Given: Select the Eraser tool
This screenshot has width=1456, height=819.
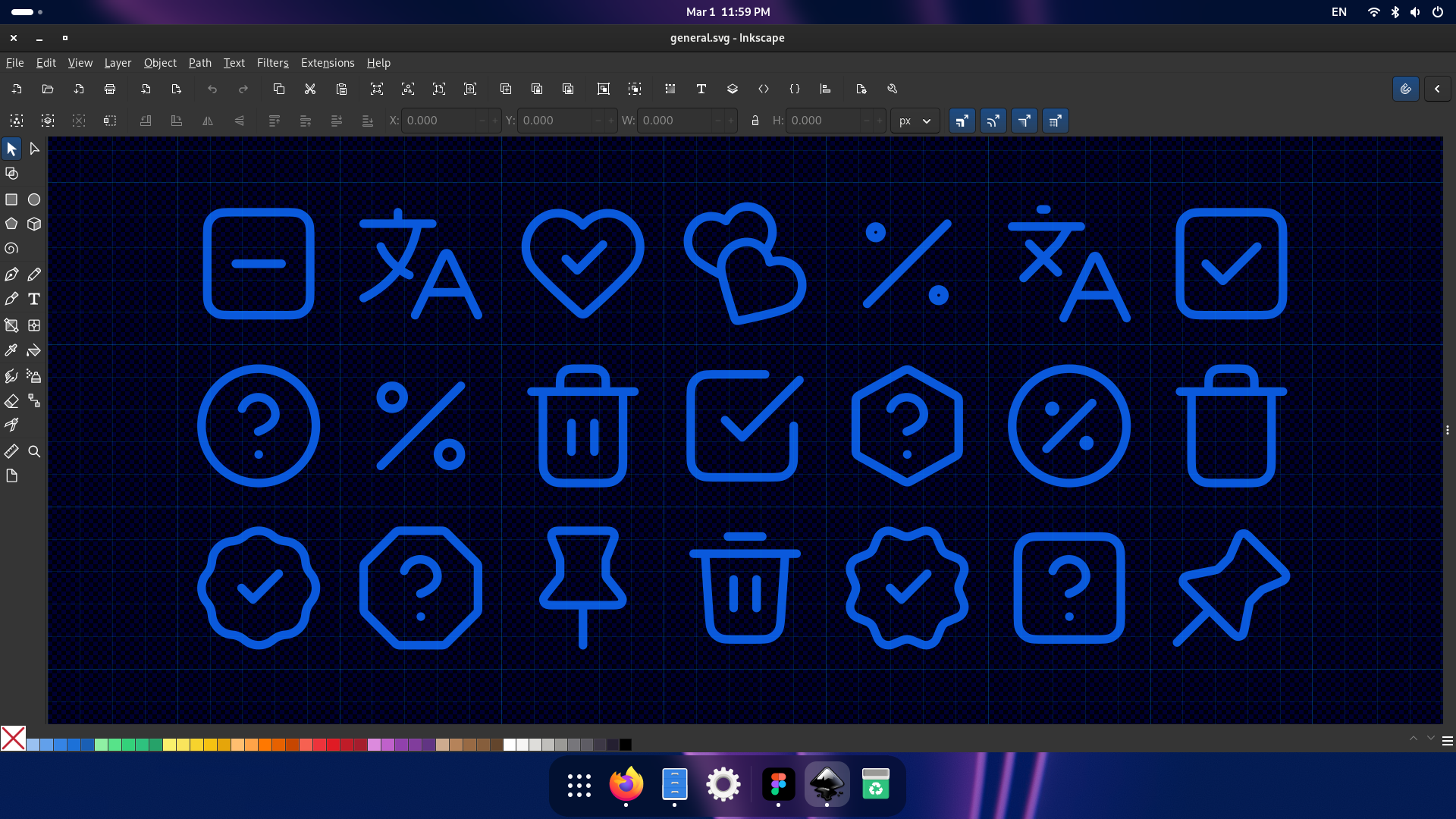Looking at the screenshot, I should coord(11,400).
